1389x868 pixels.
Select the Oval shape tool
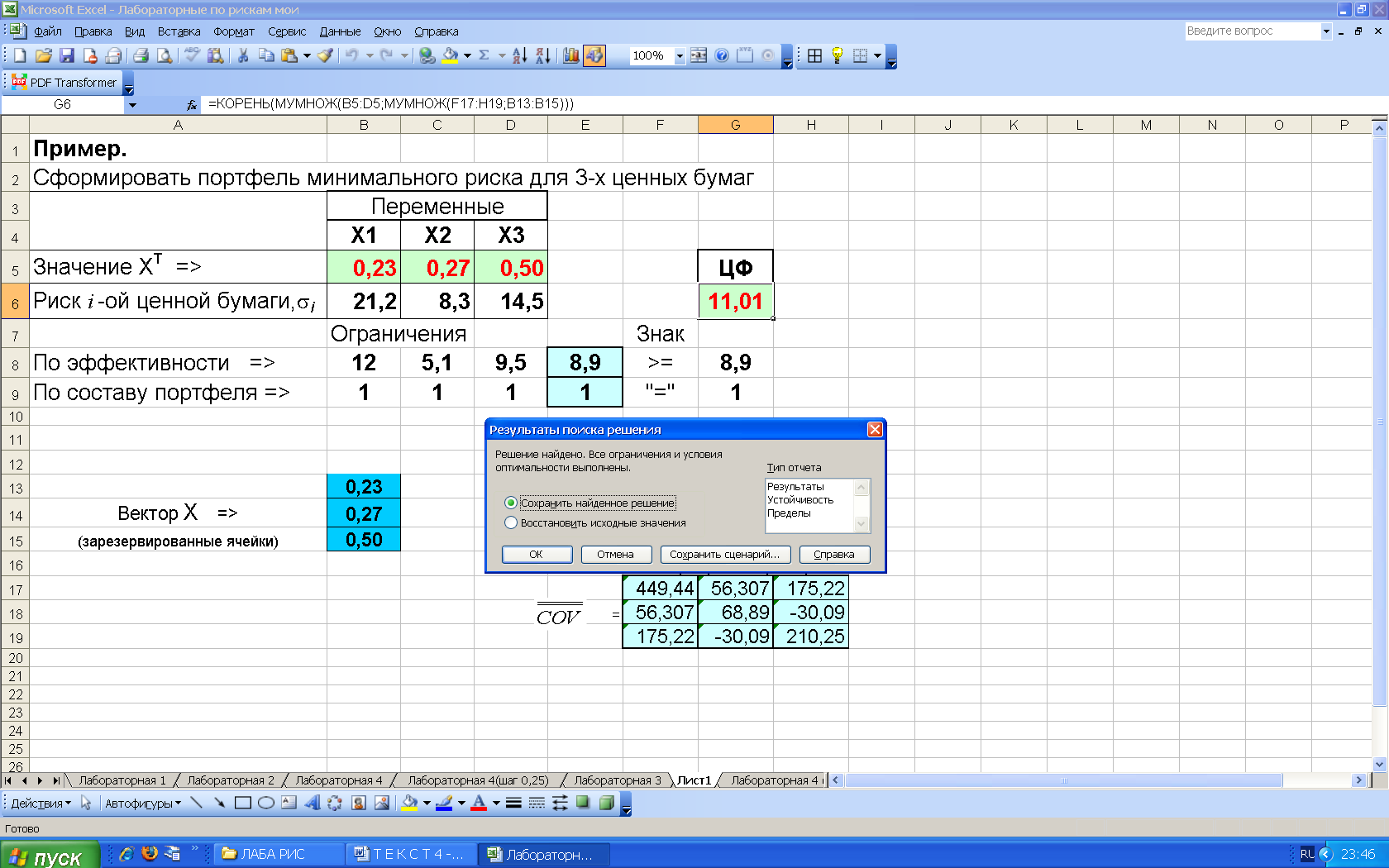[x=265, y=803]
